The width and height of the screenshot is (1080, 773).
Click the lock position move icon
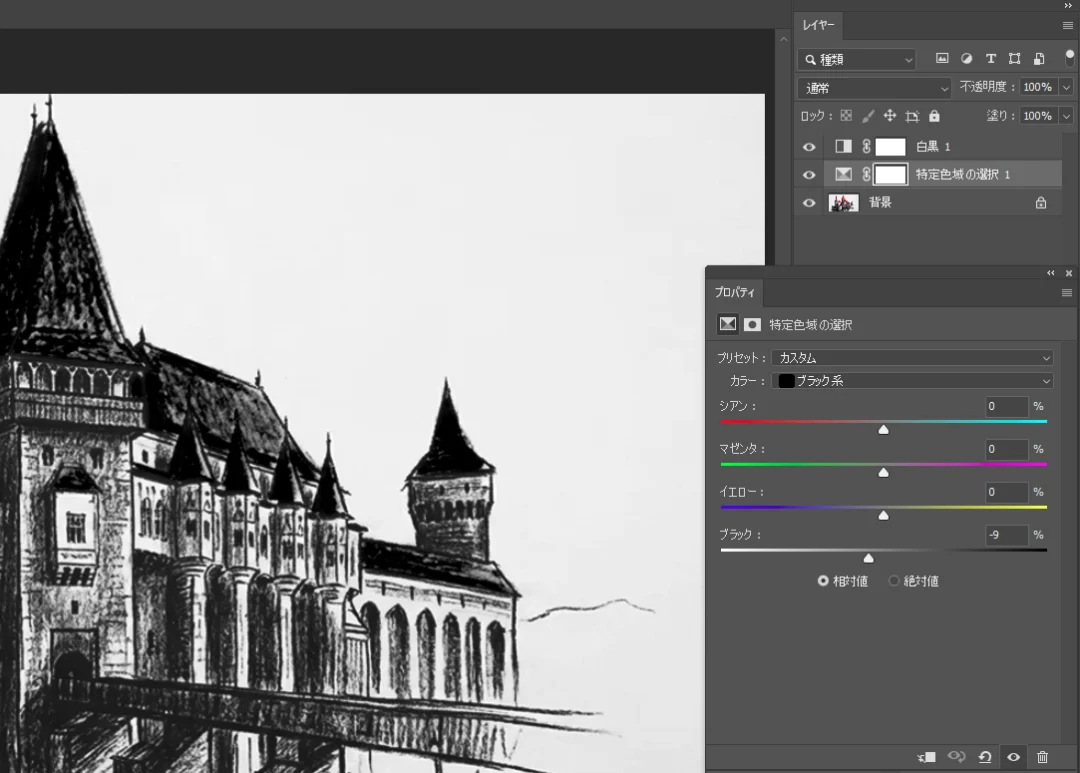[x=890, y=116]
